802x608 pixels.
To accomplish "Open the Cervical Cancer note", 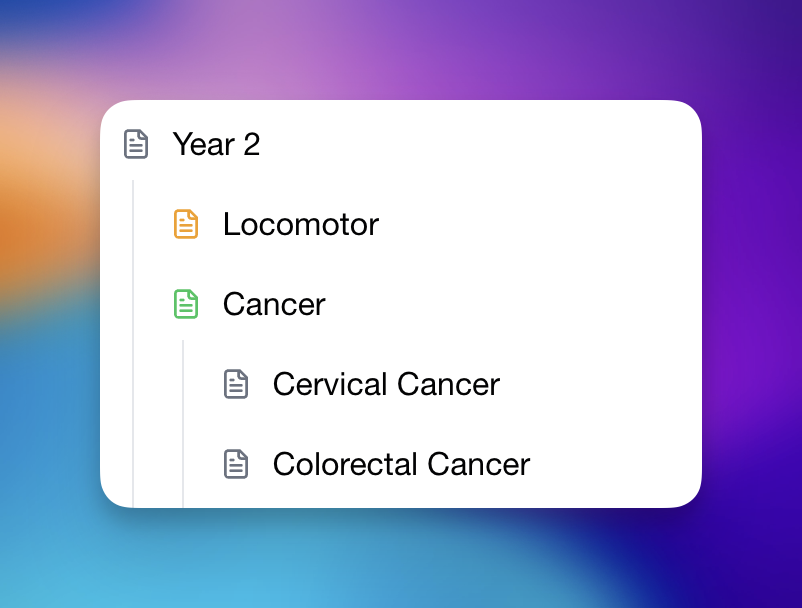I will pos(386,384).
